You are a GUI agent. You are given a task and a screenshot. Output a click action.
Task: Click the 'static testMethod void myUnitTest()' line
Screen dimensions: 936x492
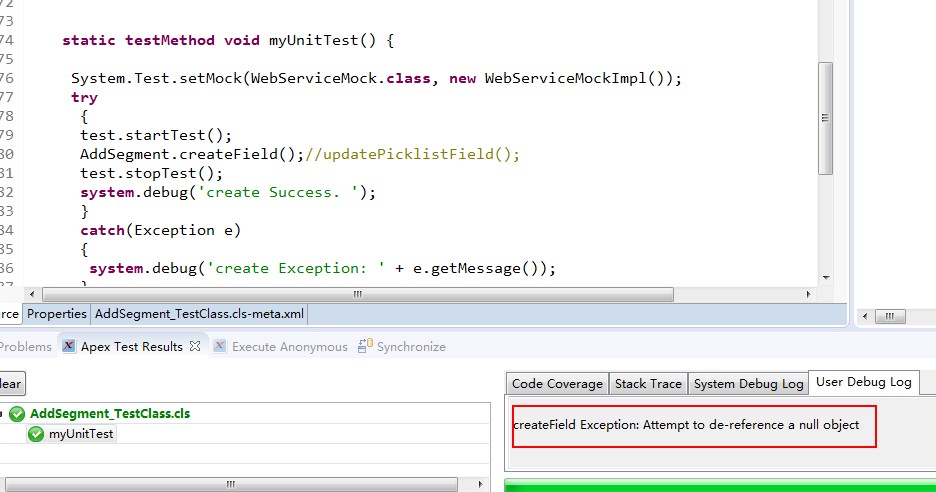[228, 41]
